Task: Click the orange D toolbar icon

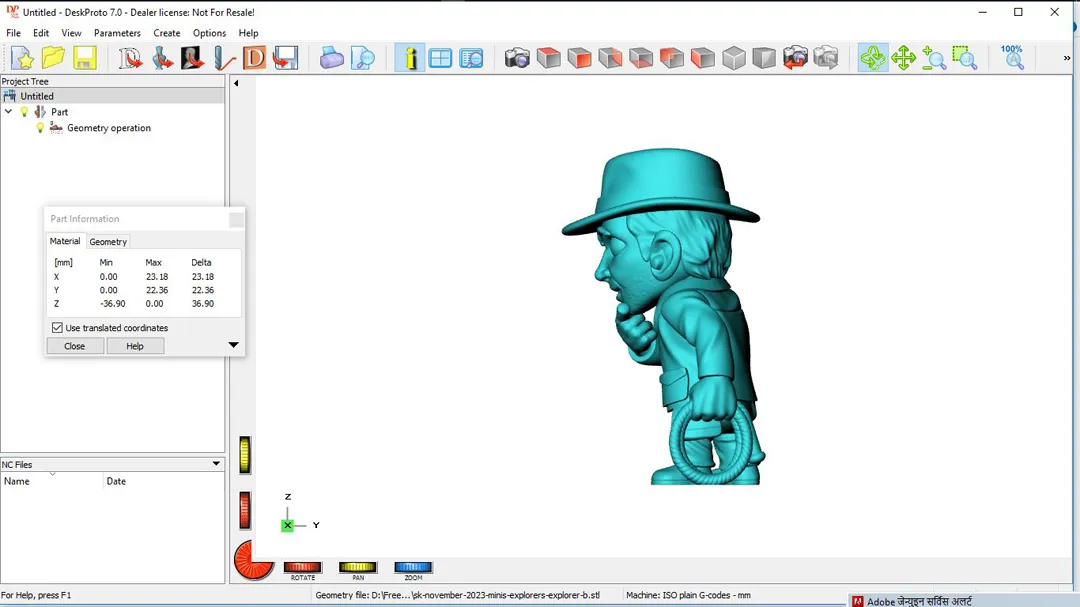Action: click(254, 58)
